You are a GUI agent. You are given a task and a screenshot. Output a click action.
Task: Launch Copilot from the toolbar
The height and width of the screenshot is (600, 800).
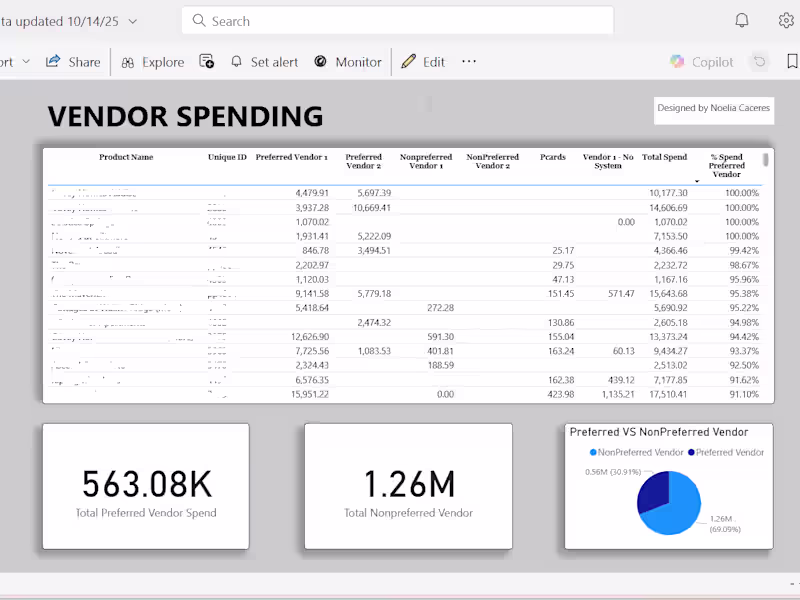click(x=702, y=62)
